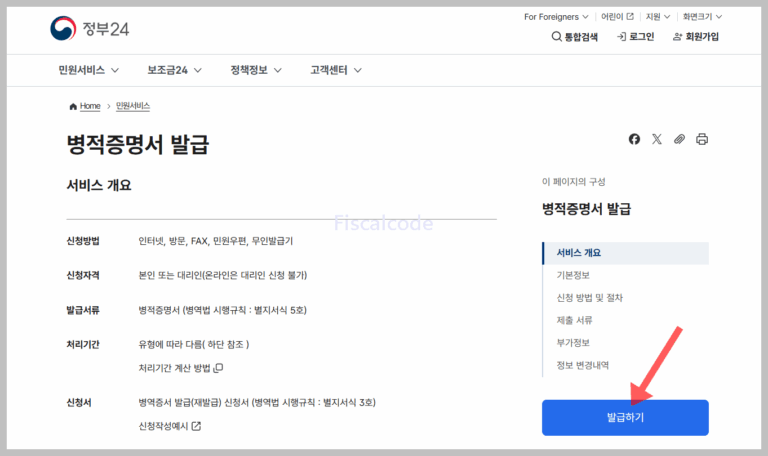Copy page link via clip icon
The width and height of the screenshot is (768, 456).
pos(679,139)
